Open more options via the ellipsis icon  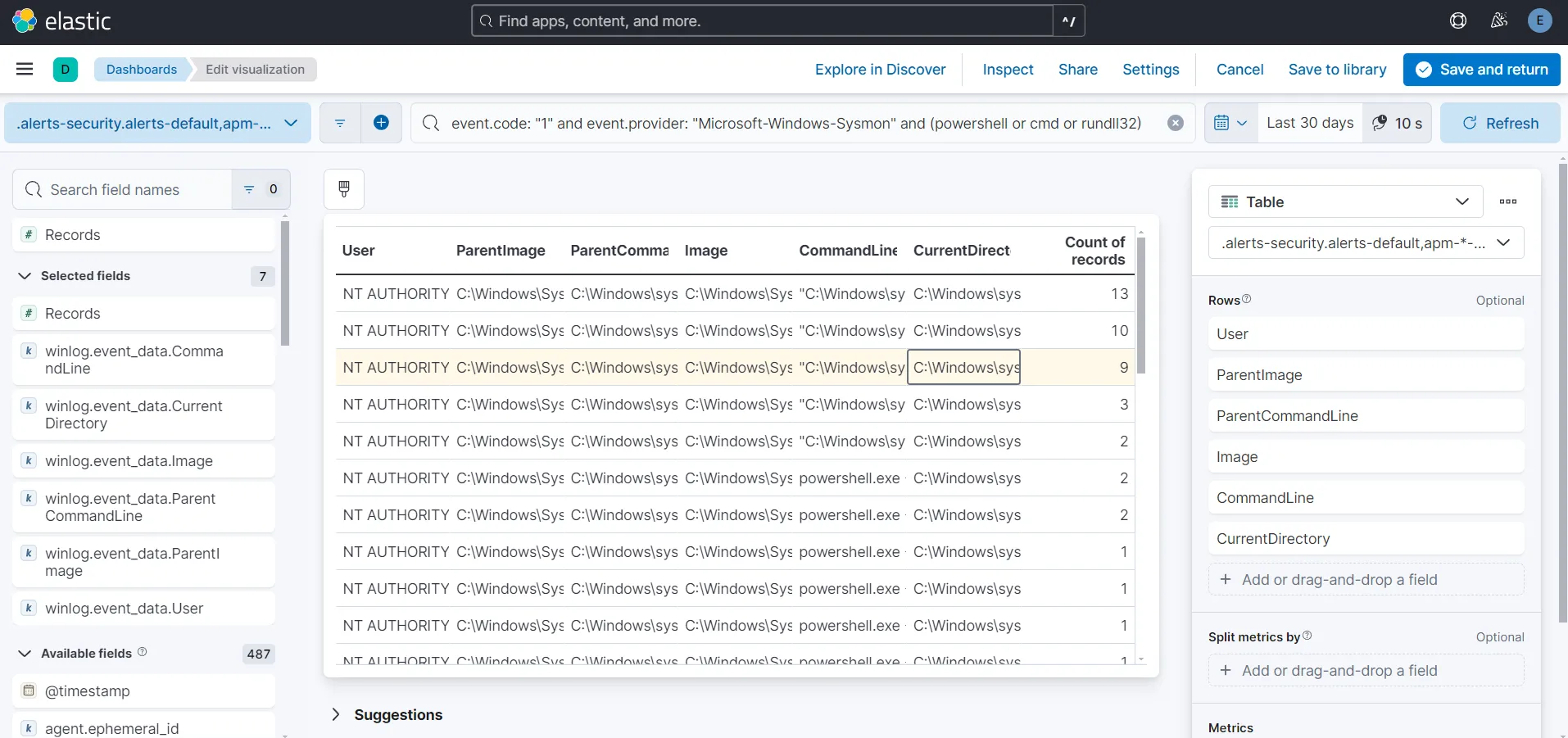pyautogui.click(x=1509, y=201)
